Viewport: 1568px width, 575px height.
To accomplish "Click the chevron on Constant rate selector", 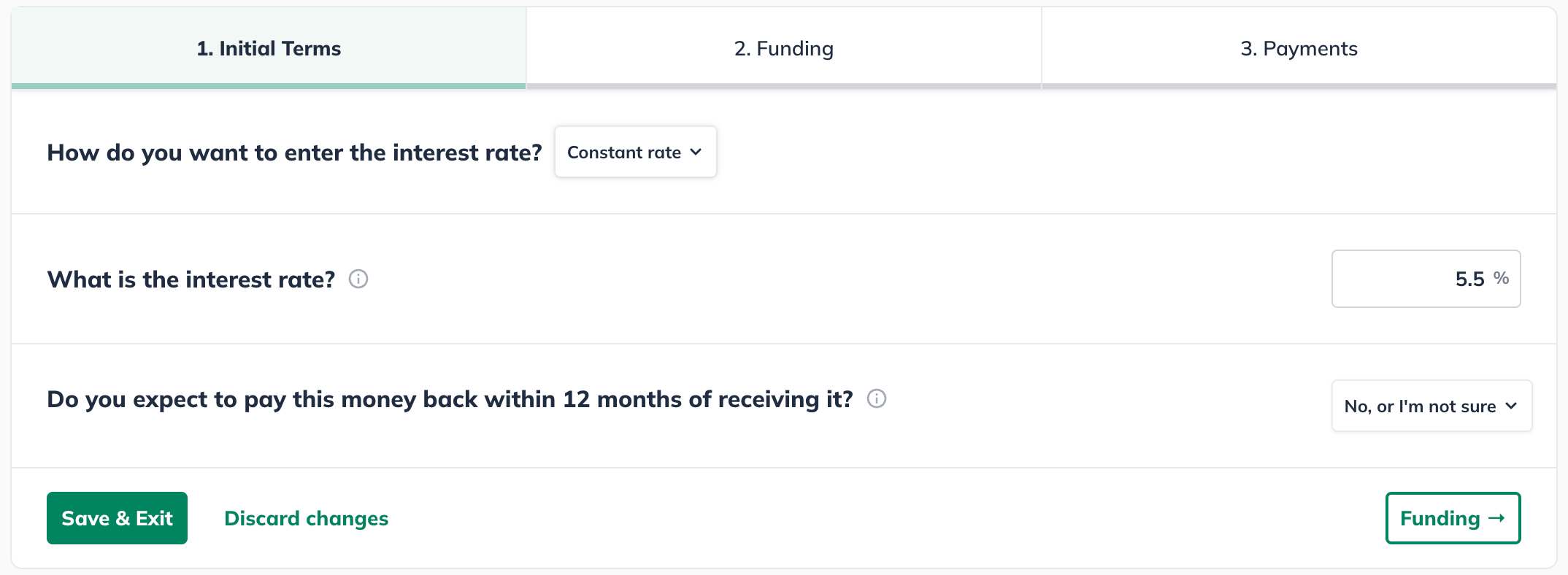I will click(x=696, y=152).
